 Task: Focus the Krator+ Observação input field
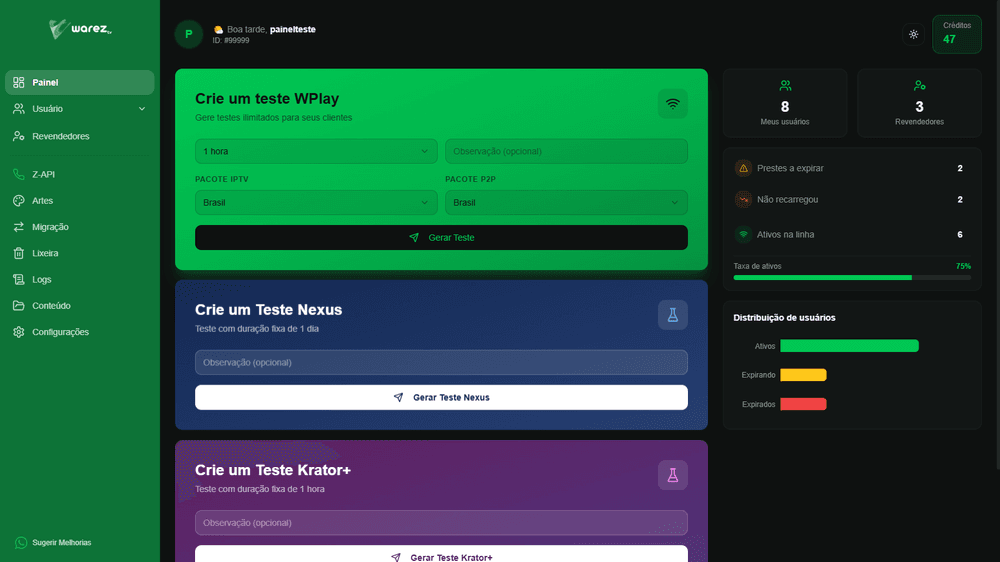click(x=441, y=522)
